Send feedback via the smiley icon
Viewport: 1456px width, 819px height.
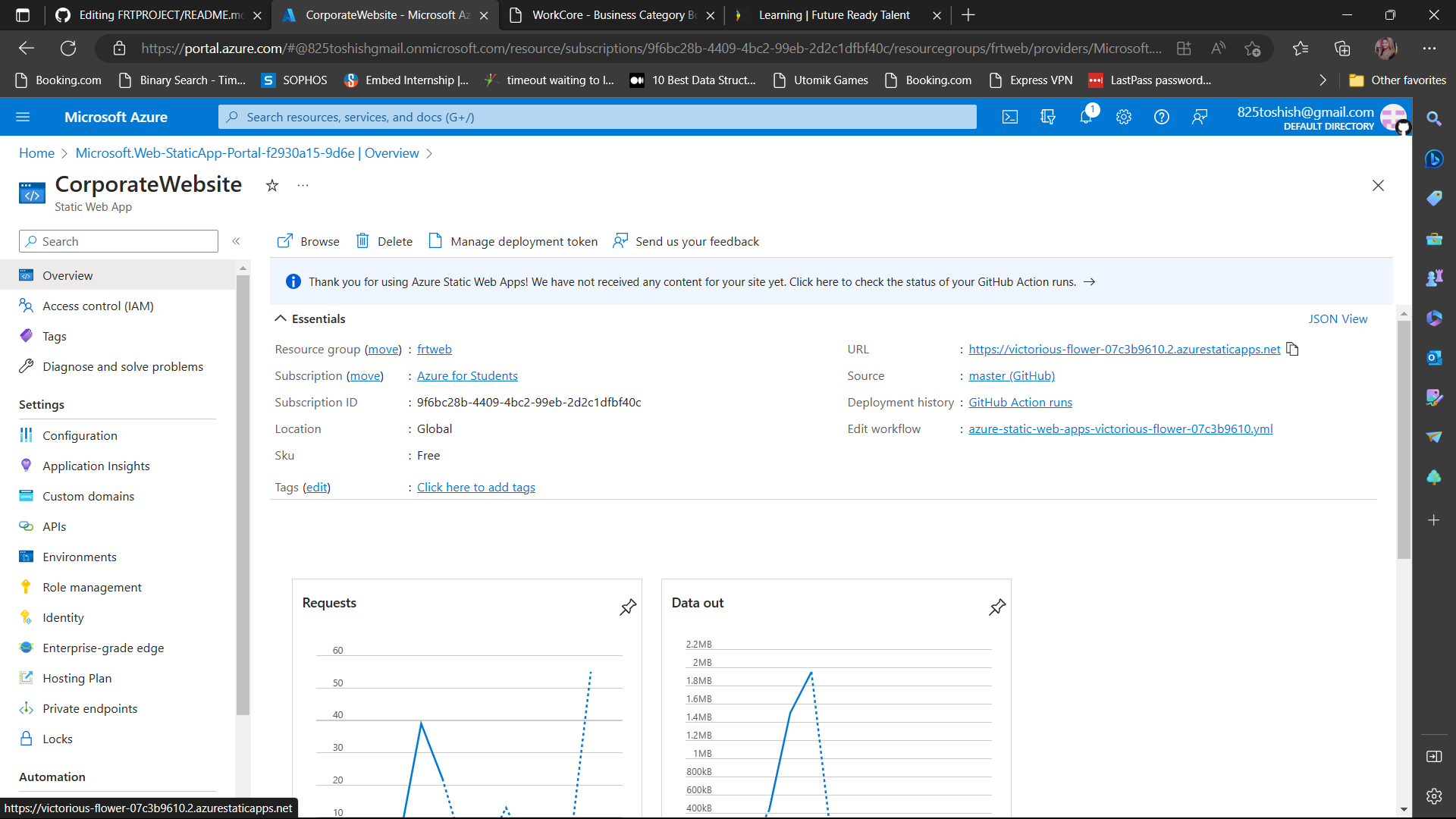point(1199,117)
